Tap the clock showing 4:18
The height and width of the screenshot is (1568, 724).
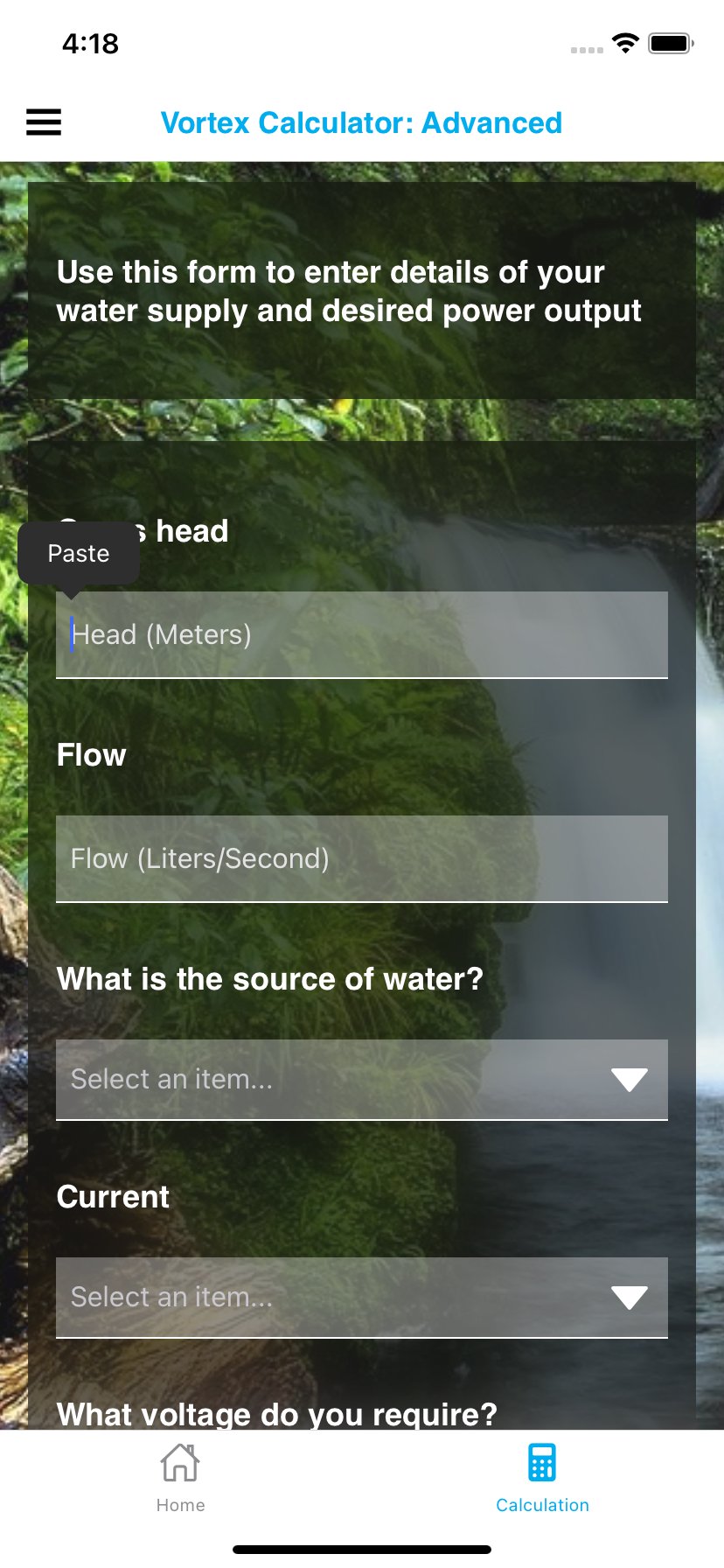click(x=90, y=44)
